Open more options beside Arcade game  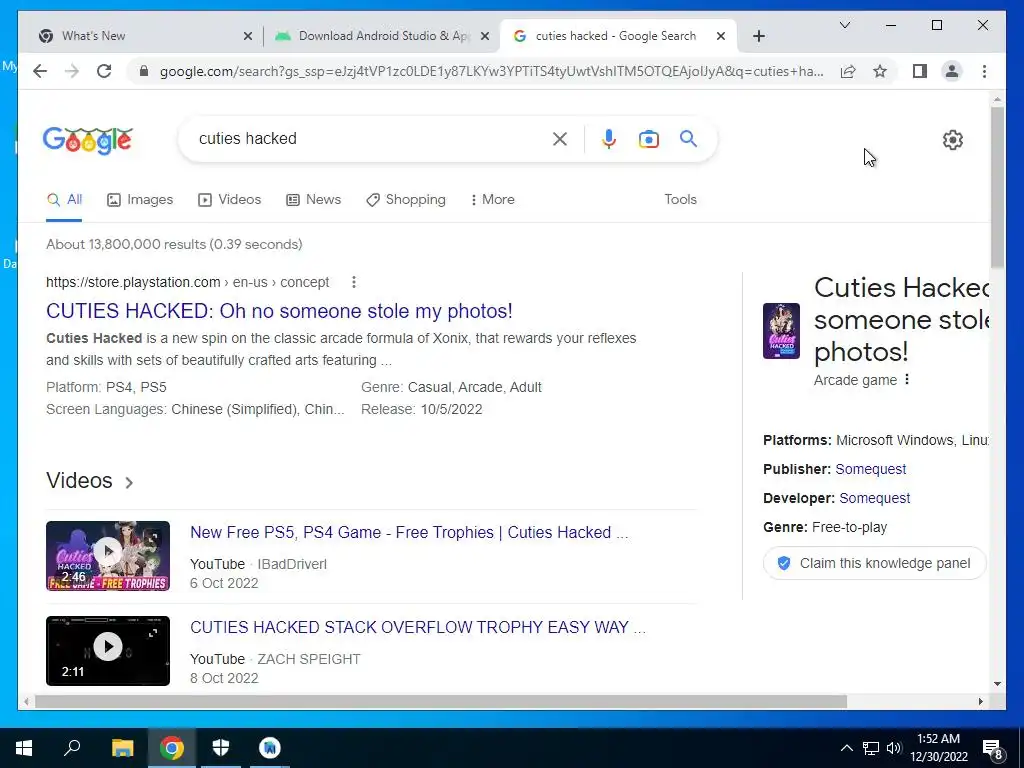tap(906, 379)
